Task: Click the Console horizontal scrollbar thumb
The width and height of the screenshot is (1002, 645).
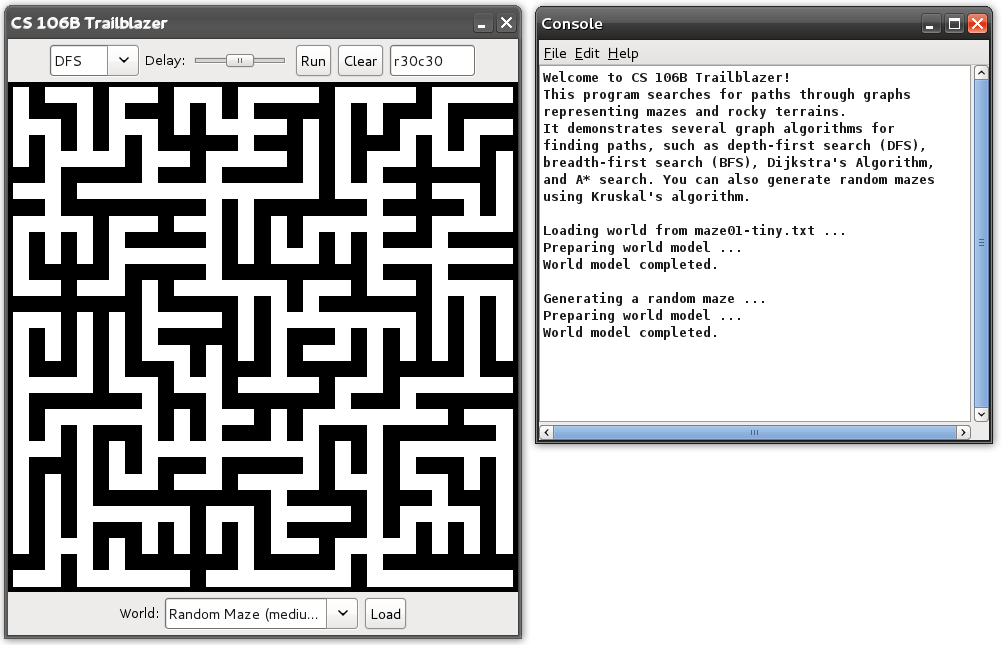Action: pos(754,433)
